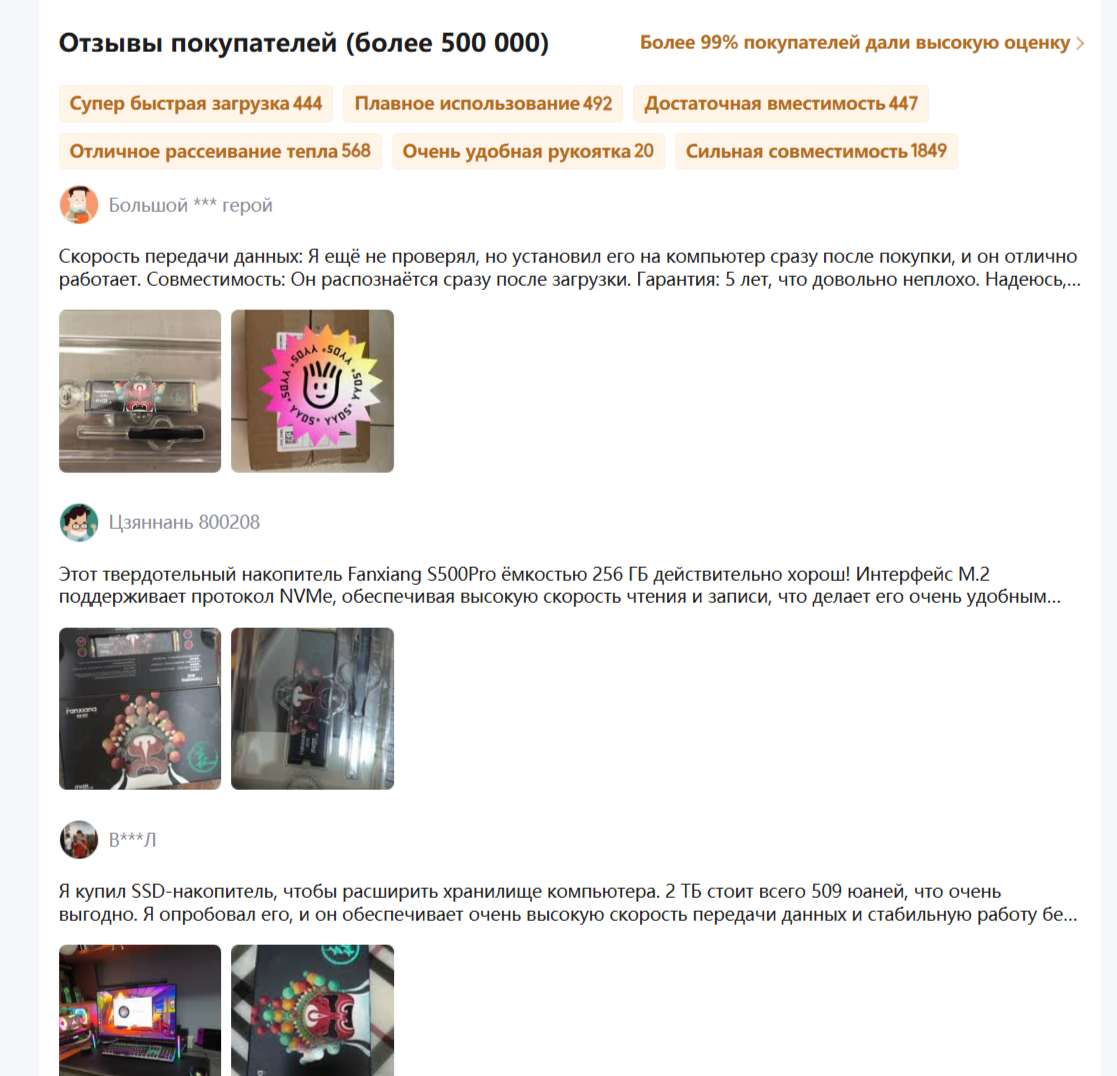This screenshot has height=1076, width=1117.
Task: Filter by Сильная совместимость 1849
Action: tap(816, 151)
